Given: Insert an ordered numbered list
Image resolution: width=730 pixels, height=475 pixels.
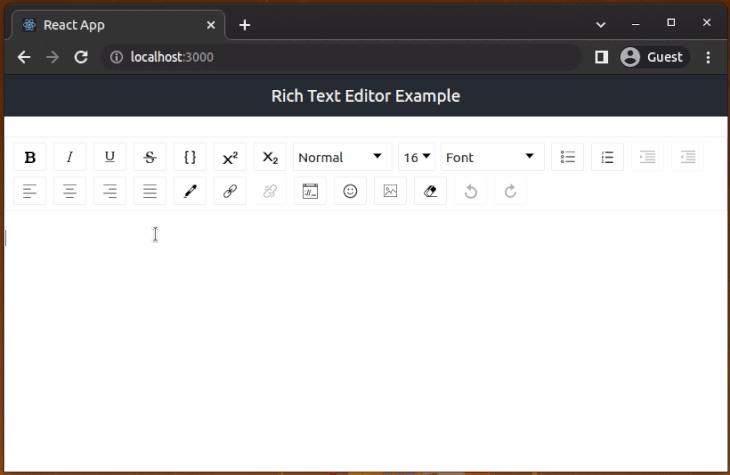Looking at the screenshot, I should click(x=608, y=157).
